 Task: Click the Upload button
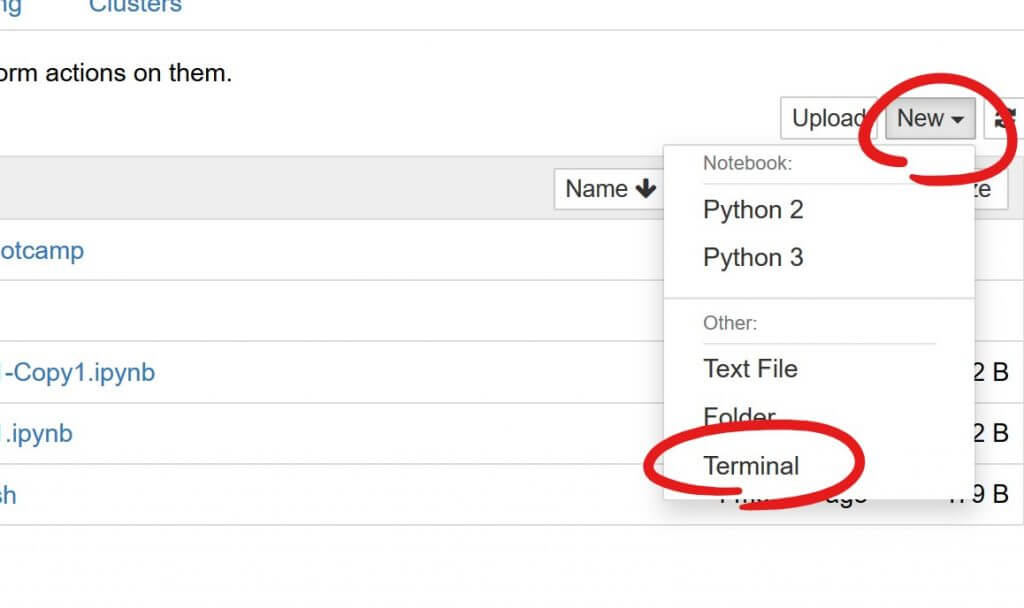pyautogui.click(x=828, y=119)
